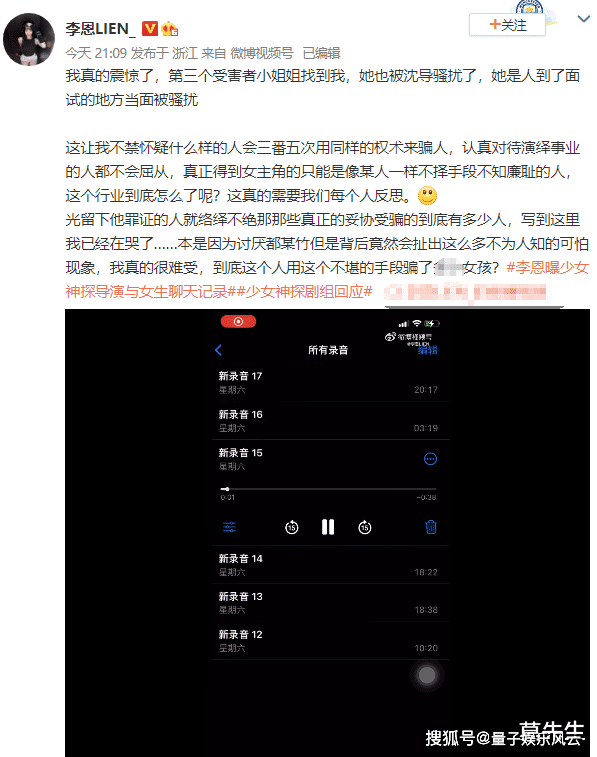
Task: Pause the recording playback
Action: [x=328, y=527]
